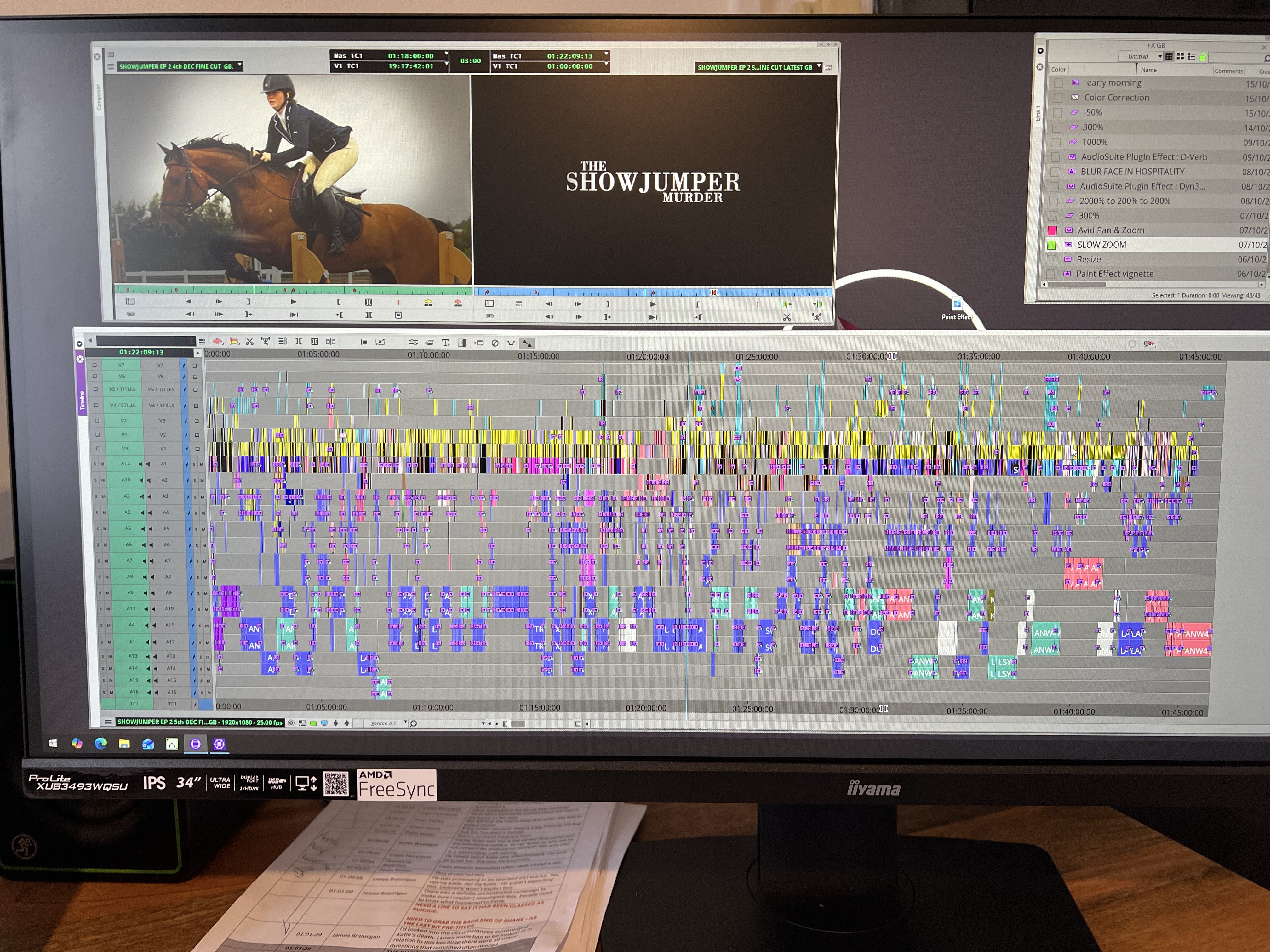Click the sliders icon in timeline toolbar
Viewport: 1270px width, 952px height.
click(413, 343)
